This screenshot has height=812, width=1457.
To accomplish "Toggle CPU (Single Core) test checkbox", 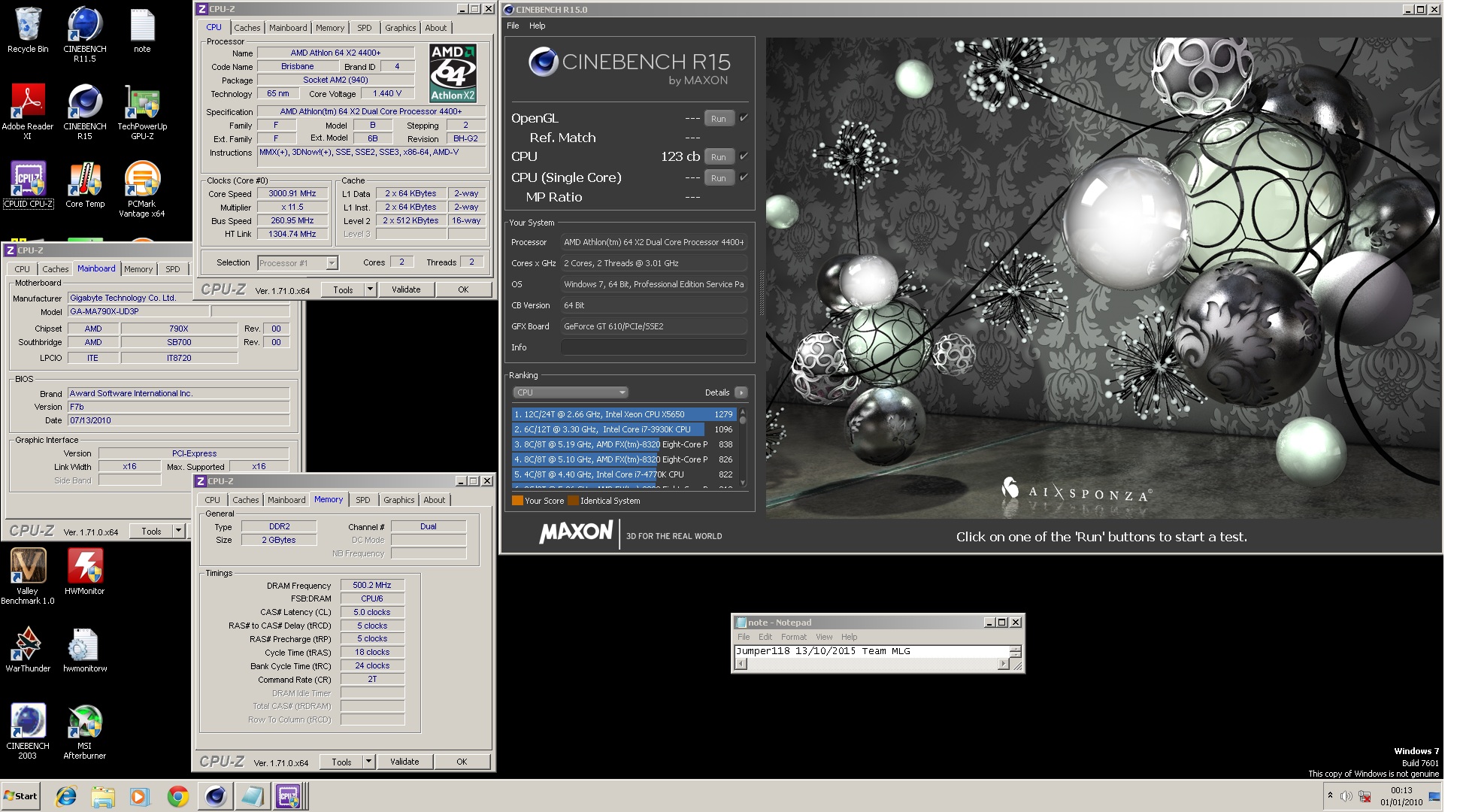I will [x=744, y=177].
